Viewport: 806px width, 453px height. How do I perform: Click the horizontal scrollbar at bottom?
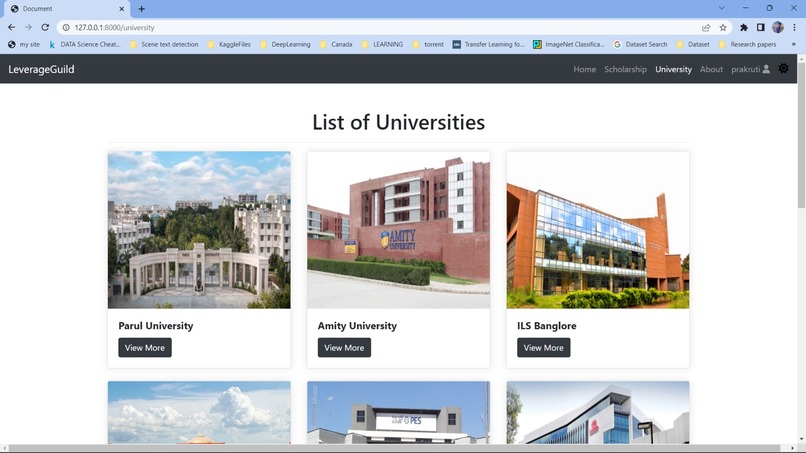(395, 448)
